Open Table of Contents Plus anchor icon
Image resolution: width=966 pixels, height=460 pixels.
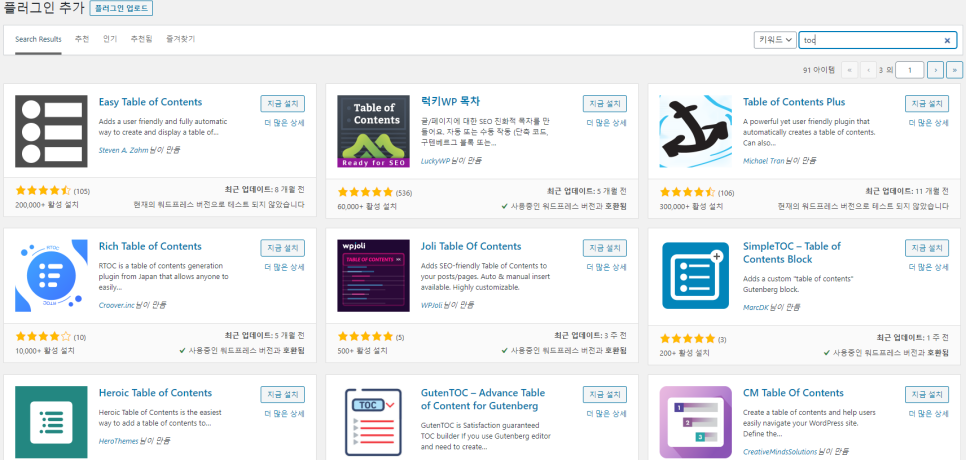click(696, 131)
